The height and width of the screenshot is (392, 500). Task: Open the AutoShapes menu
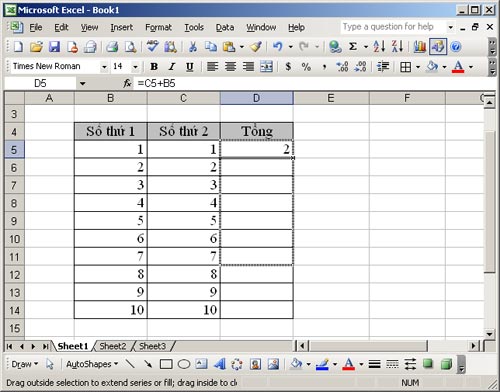(92, 364)
